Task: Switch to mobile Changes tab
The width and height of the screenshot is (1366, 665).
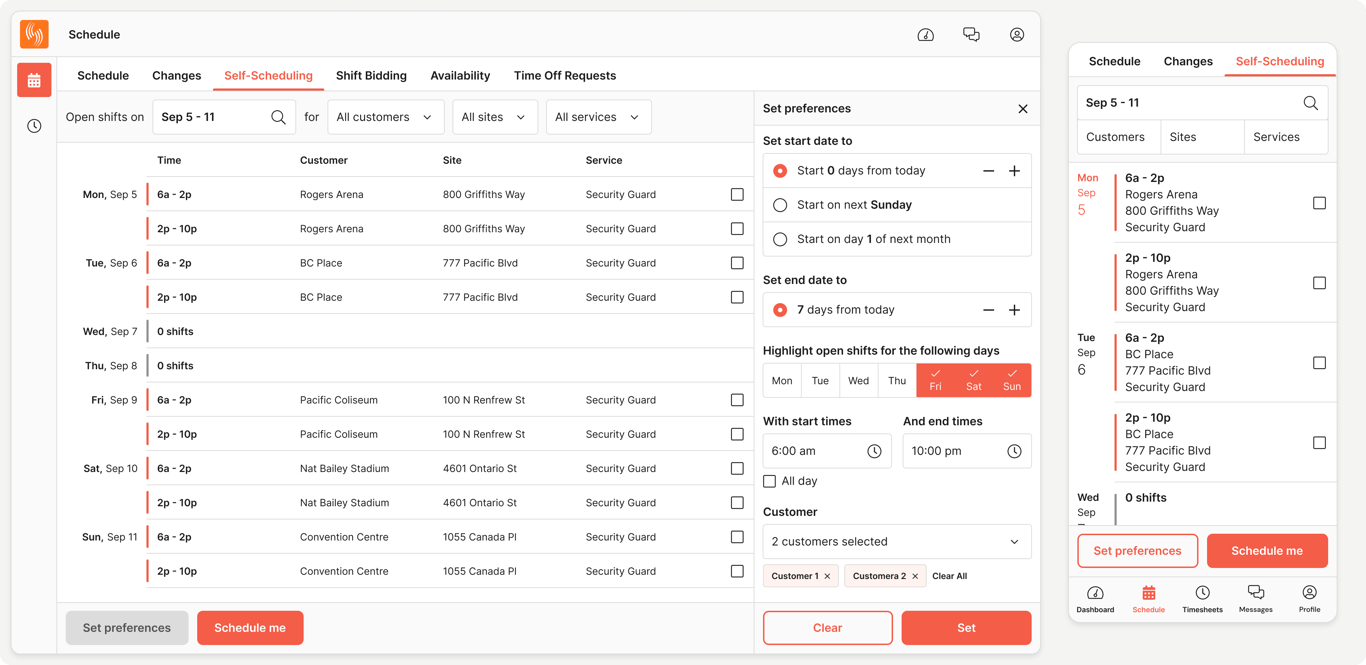Action: pyautogui.click(x=1188, y=61)
